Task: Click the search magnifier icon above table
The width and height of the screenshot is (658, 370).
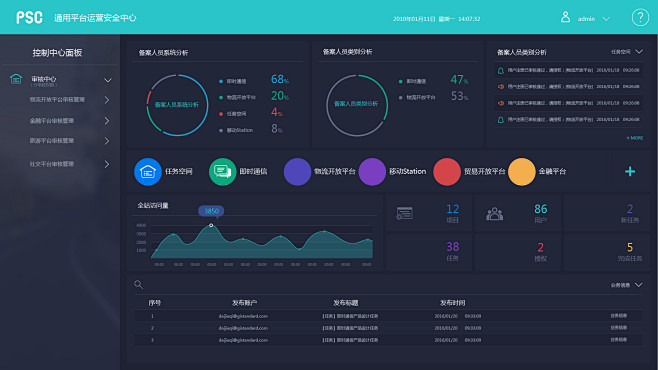Action: (x=138, y=285)
